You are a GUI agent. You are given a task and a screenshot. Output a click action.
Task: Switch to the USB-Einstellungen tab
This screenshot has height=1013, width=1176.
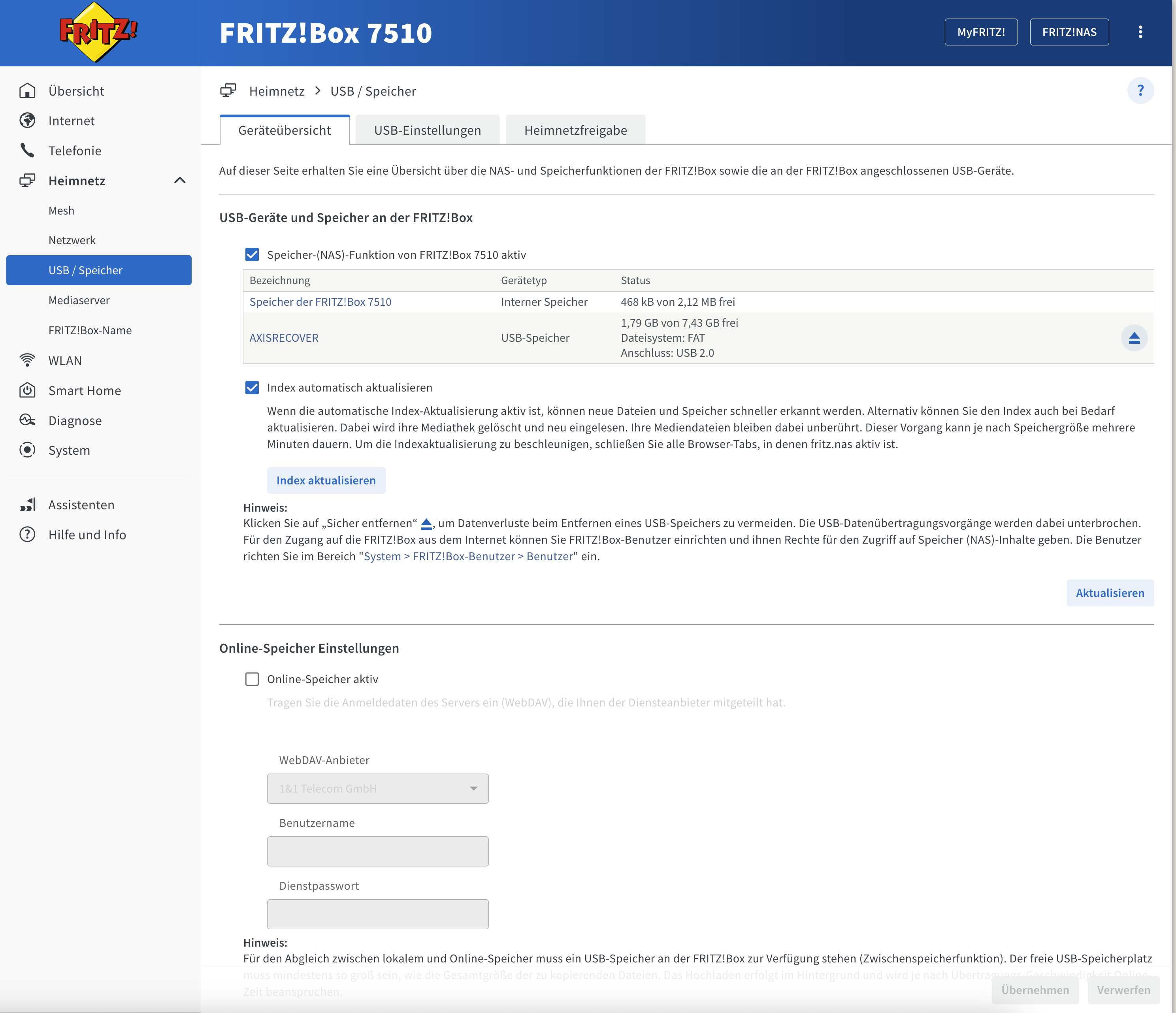[428, 130]
